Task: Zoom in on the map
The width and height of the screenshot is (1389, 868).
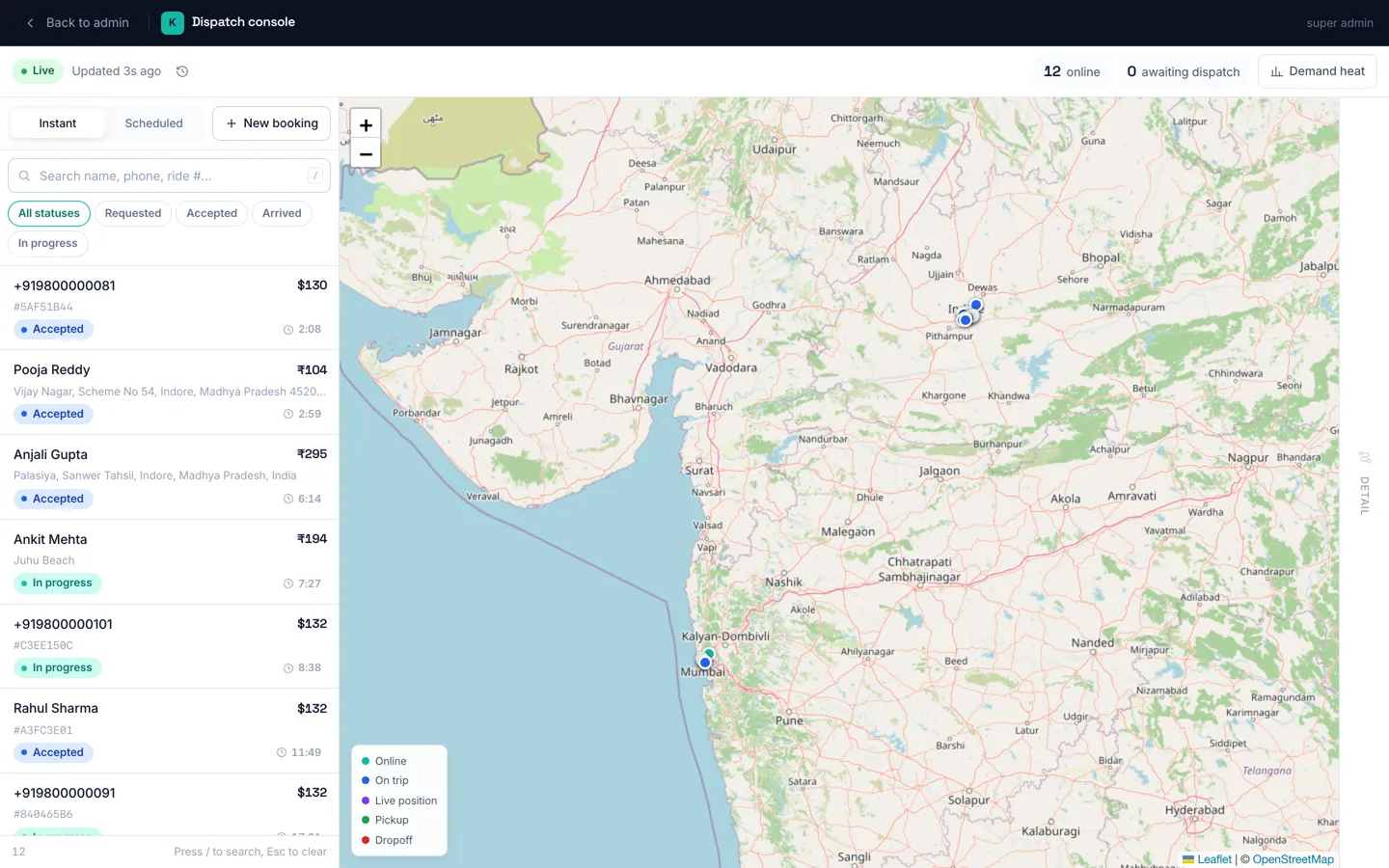Action: coord(366,125)
